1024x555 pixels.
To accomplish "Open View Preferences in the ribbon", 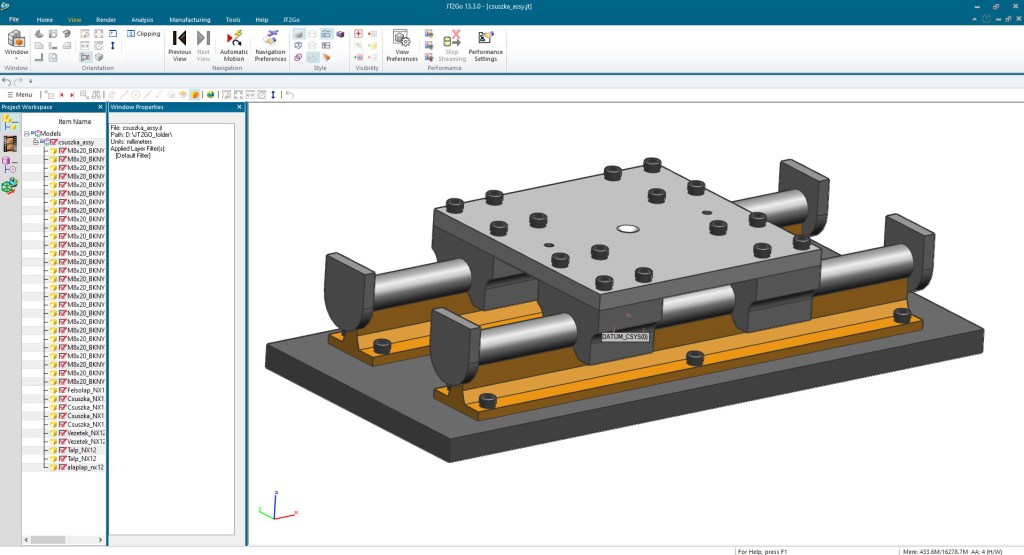I will (401, 46).
